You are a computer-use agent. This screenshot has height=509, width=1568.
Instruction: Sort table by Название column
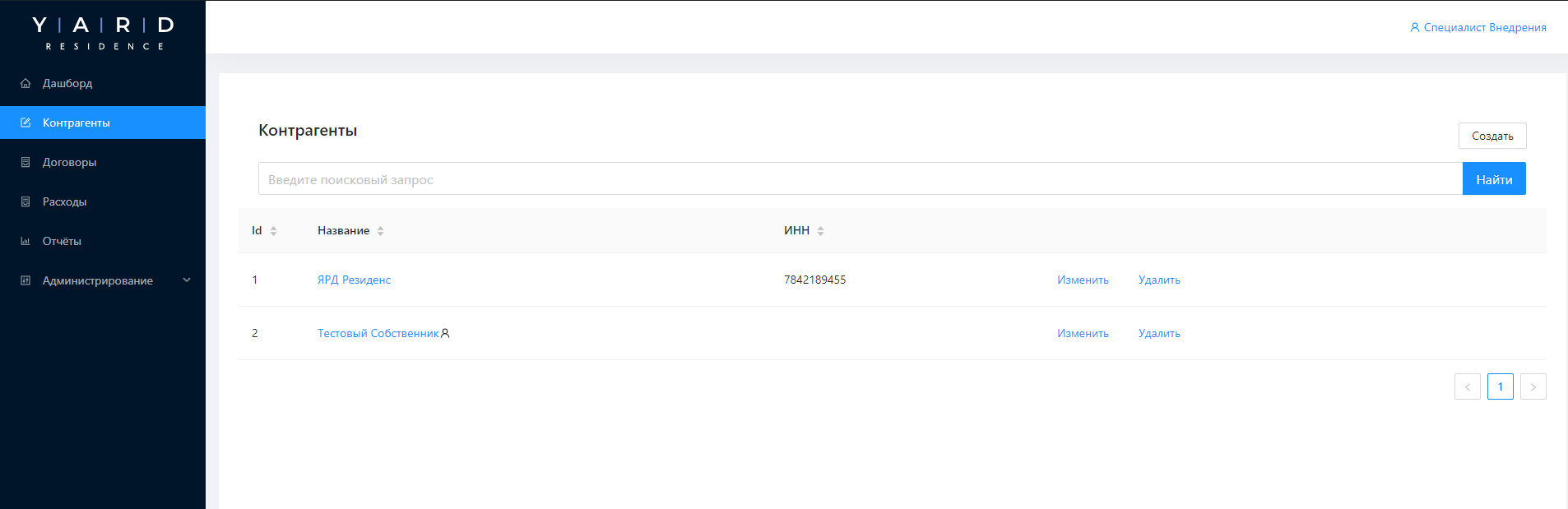click(x=380, y=231)
